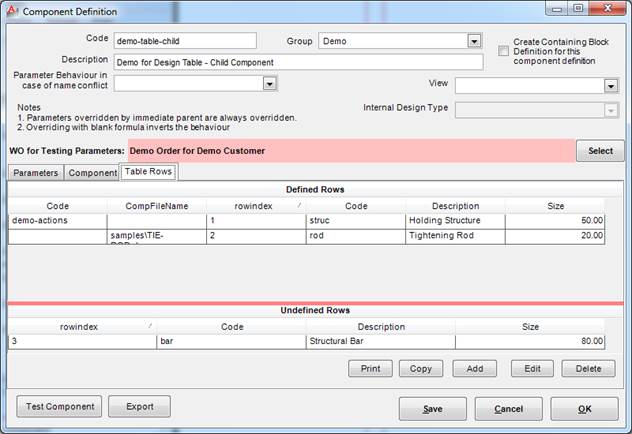
Task: Open the View dropdown list
Action: [611, 85]
